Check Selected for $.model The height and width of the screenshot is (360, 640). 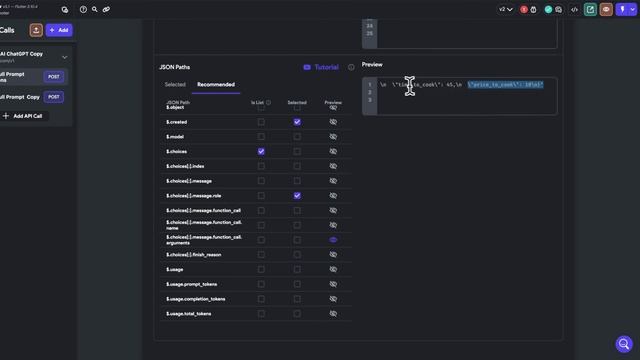[x=297, y=137]
